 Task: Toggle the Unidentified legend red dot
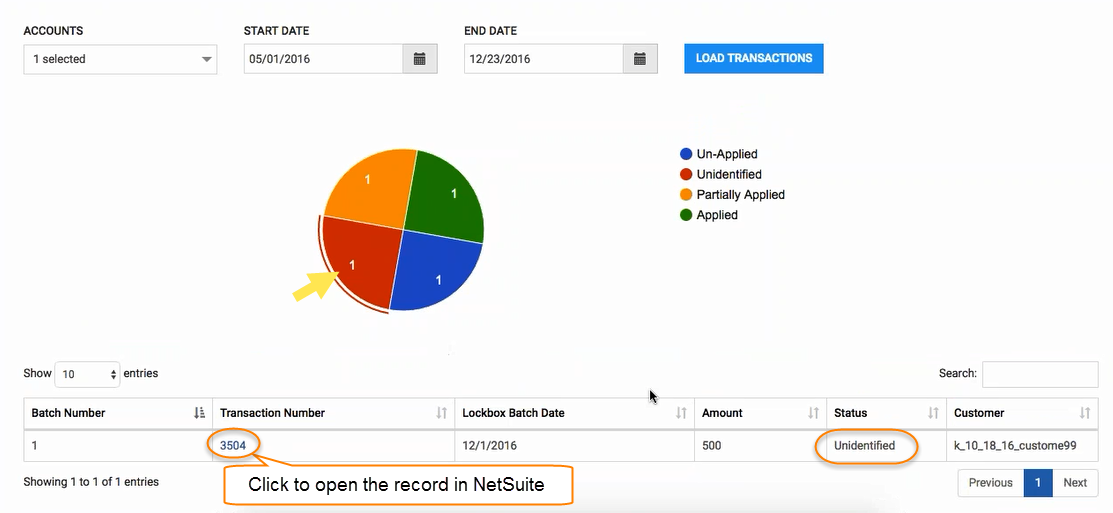[x=686, y=175]
